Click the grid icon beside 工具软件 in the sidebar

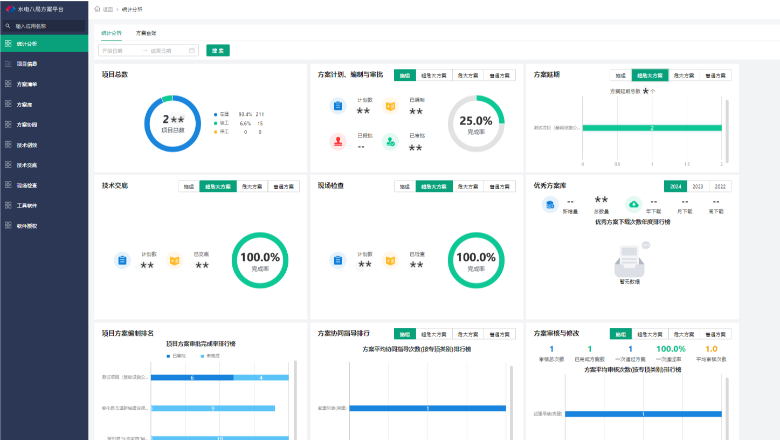(x=7, y=206)
